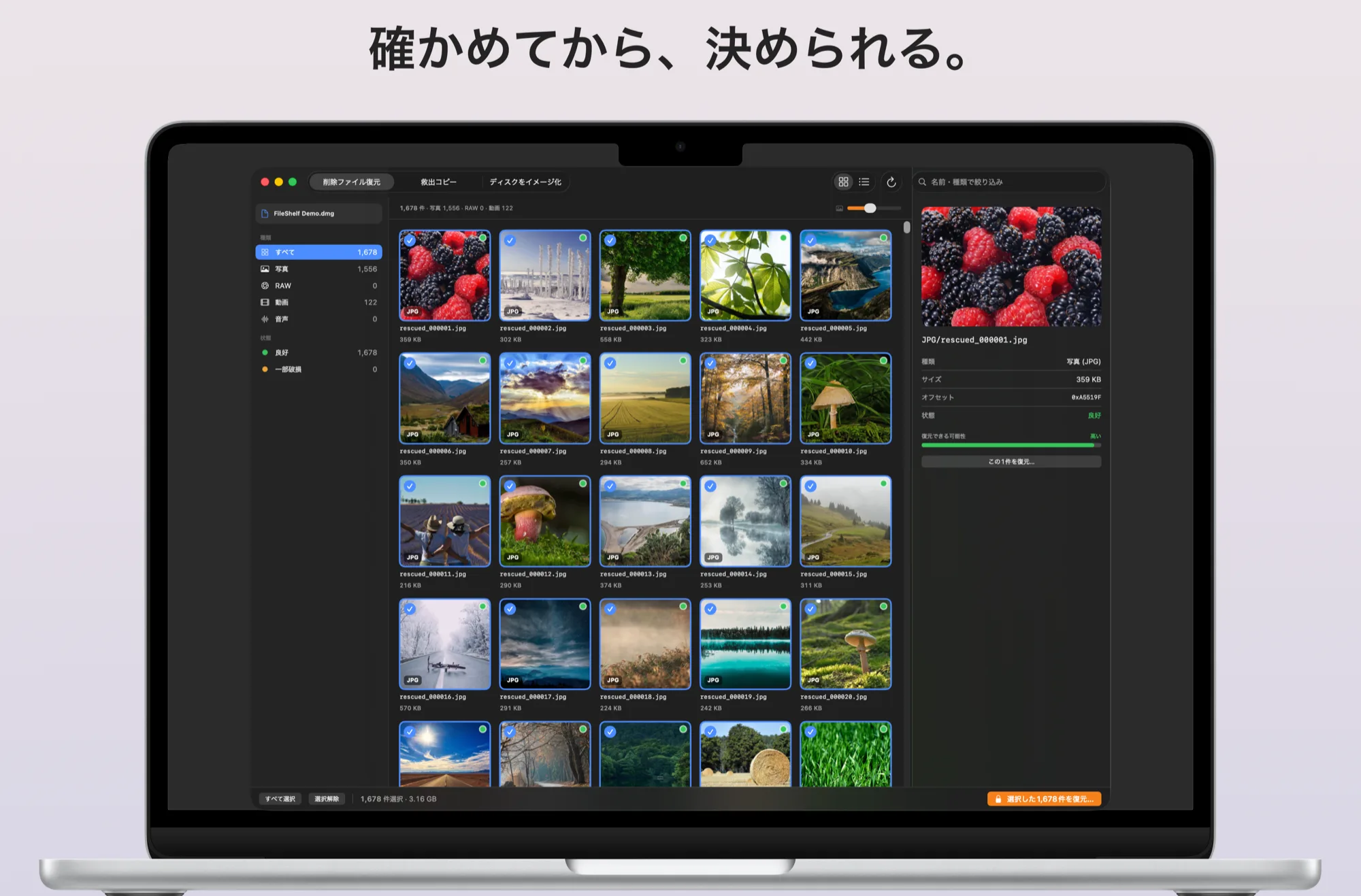Screen dimensions: 1361x896
Task: Toggle checkmark on rescued_000008.jpg
Action: click(610, 363)
